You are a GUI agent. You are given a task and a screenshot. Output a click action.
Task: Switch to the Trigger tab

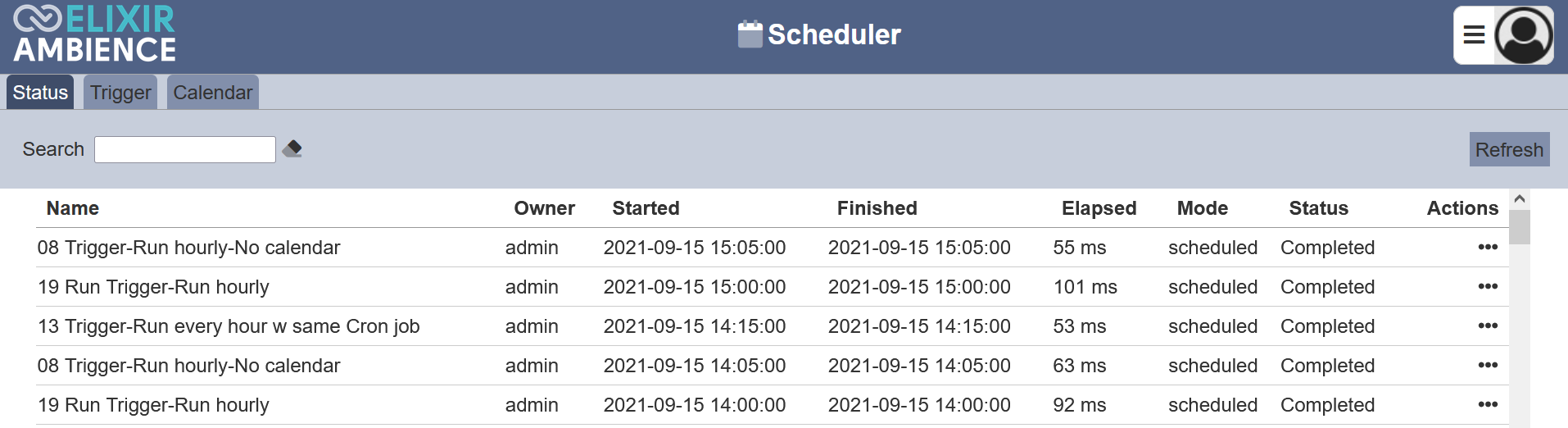coord(120,93)
